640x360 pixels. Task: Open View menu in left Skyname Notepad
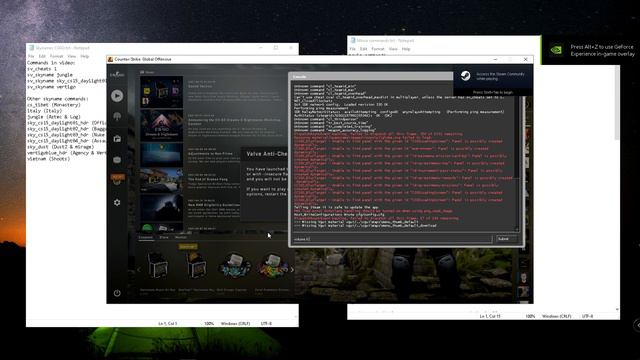71,56
